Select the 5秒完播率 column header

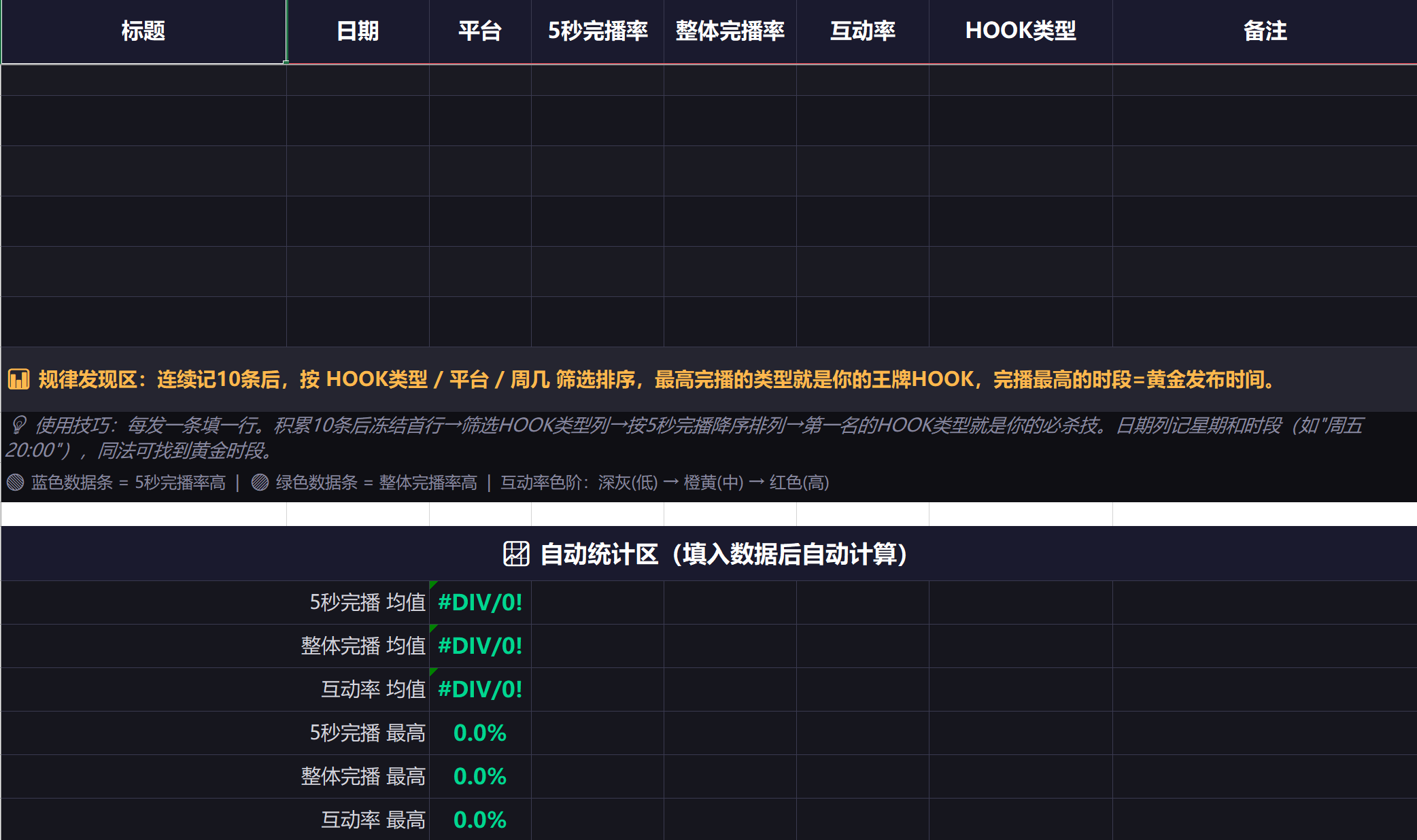coord(598,31)
